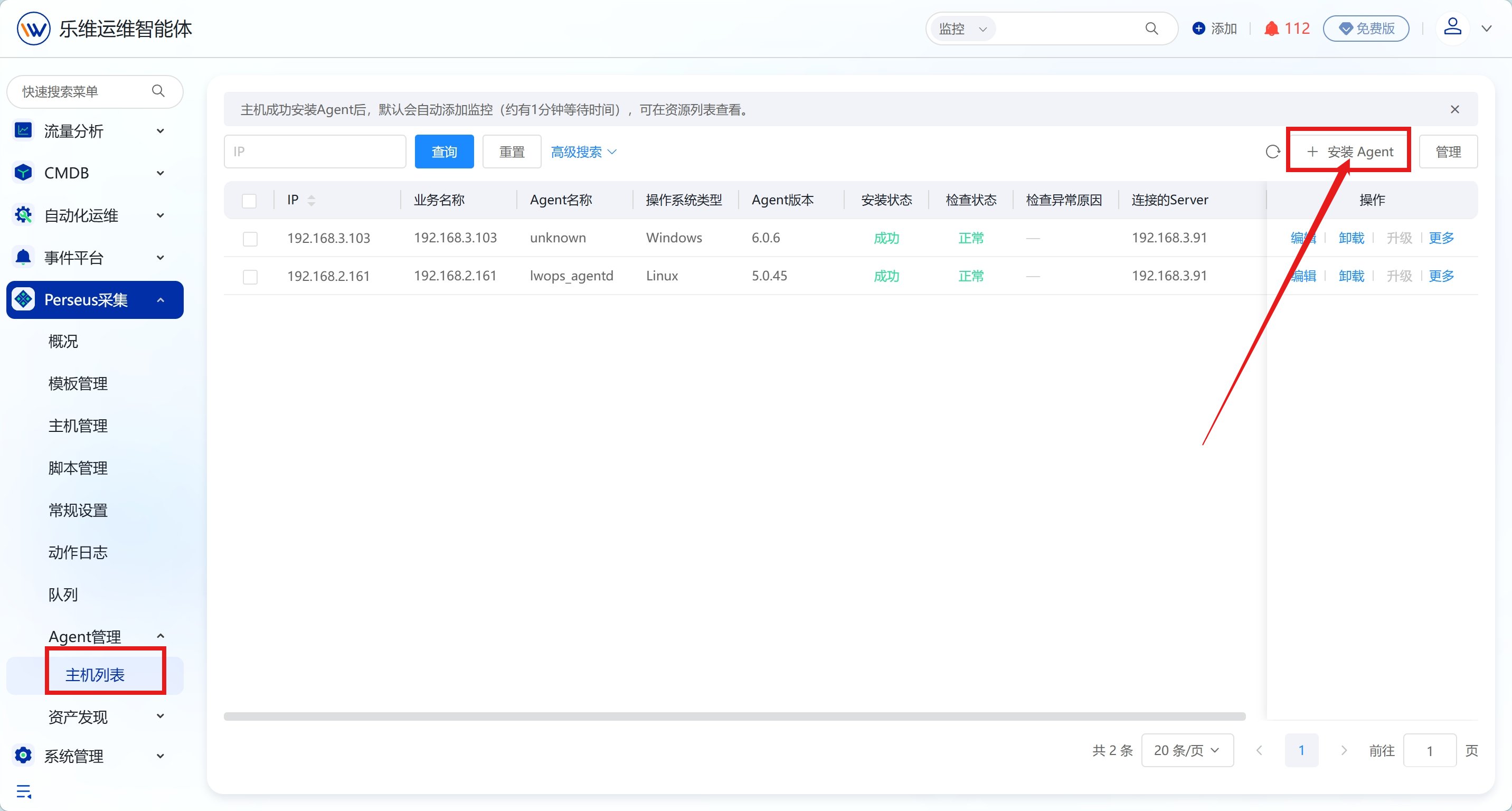This screenshot has height=811, width=1512.
Task: Collapse sidebar with bottom menu icon
Action: tap(23, 791)
